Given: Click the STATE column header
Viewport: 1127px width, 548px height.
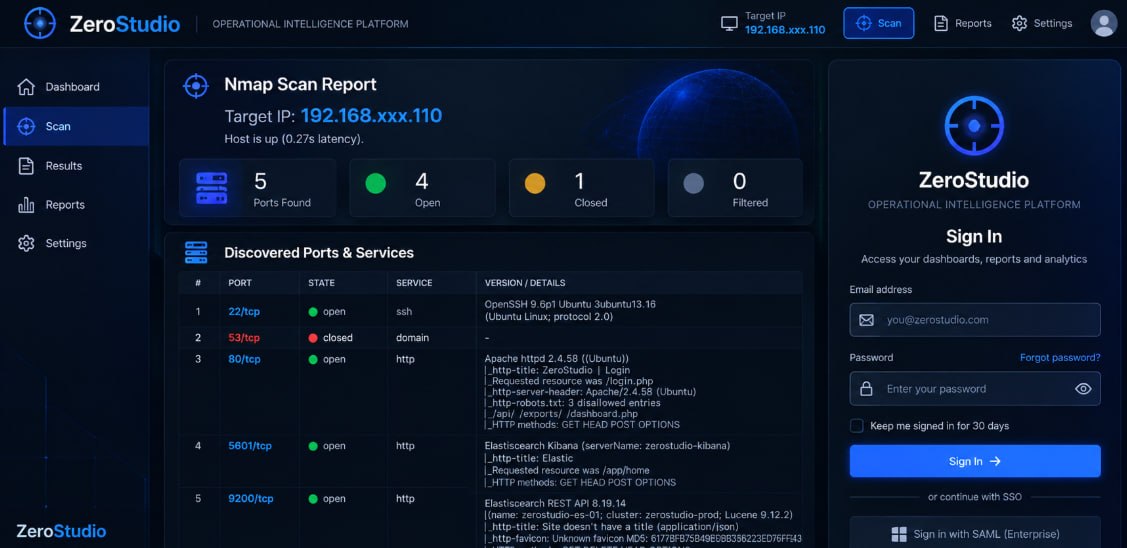Looking at the screenshot, I should (321, 283).
